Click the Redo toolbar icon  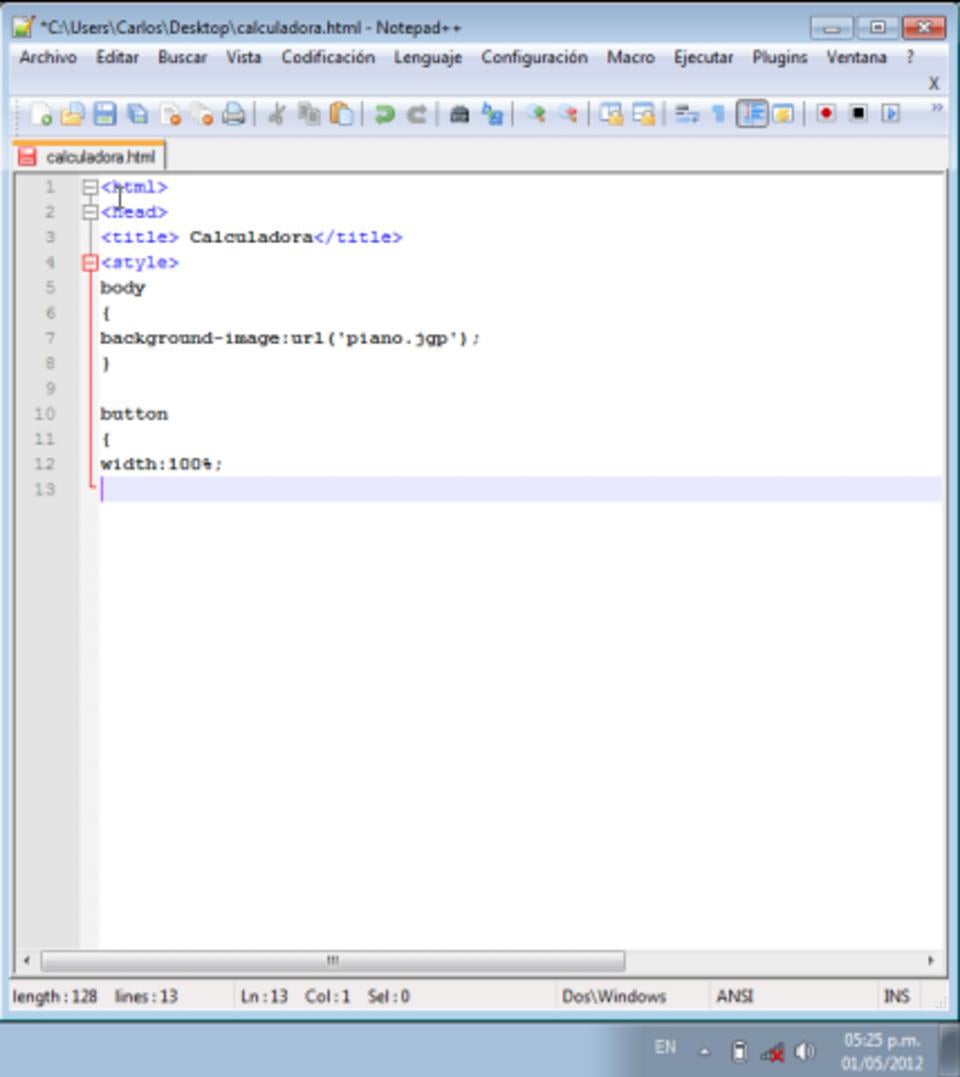(x=417, y=114)
